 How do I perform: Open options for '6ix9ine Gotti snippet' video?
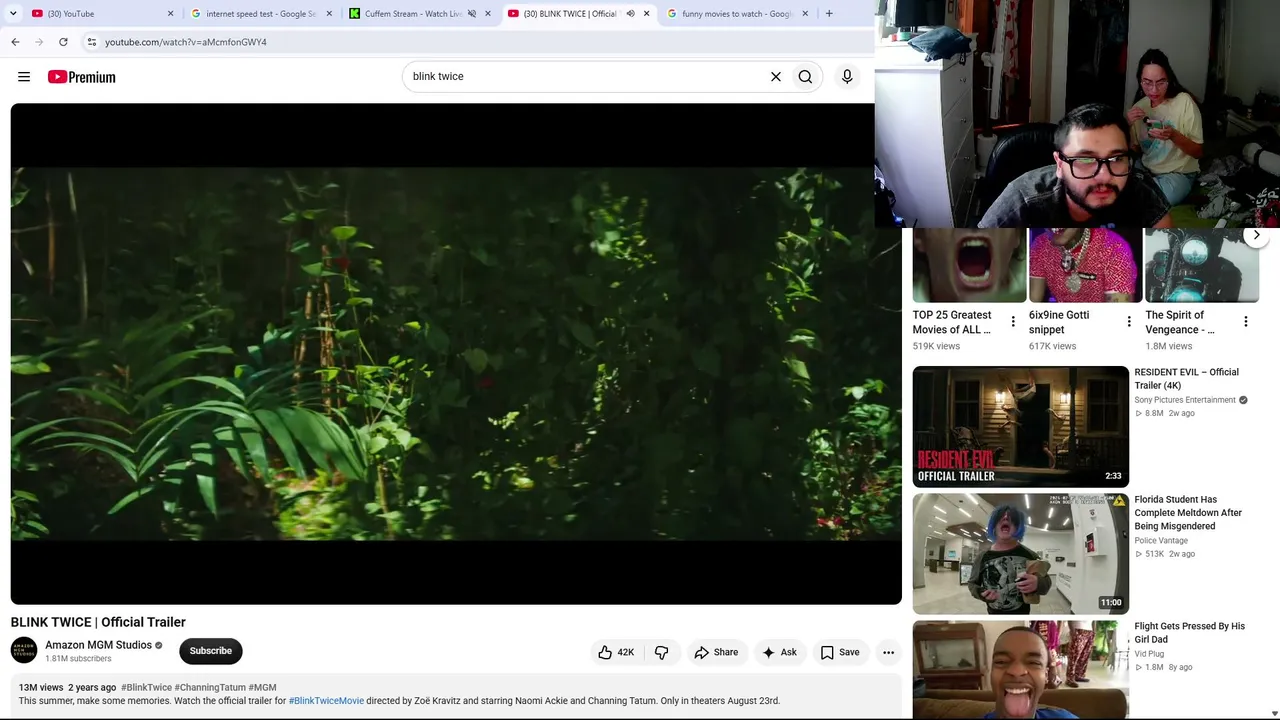[1129, 322]
